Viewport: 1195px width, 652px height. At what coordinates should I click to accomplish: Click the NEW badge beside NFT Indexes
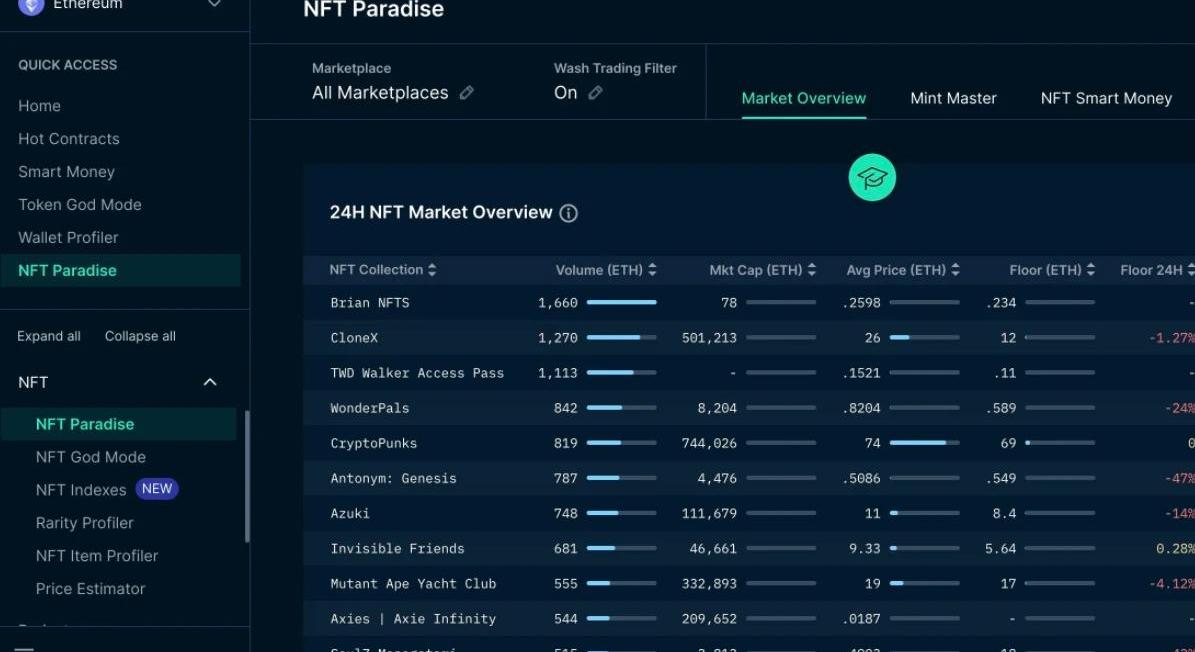157,489
